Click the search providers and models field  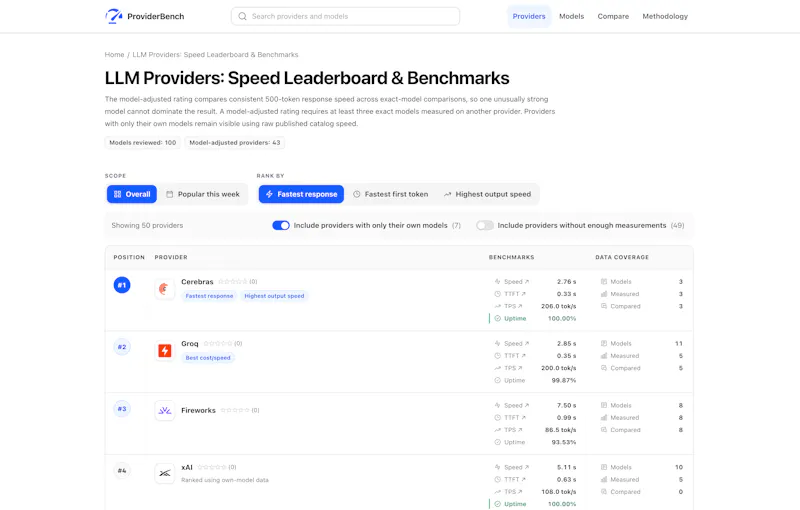(x=345, y=16)
